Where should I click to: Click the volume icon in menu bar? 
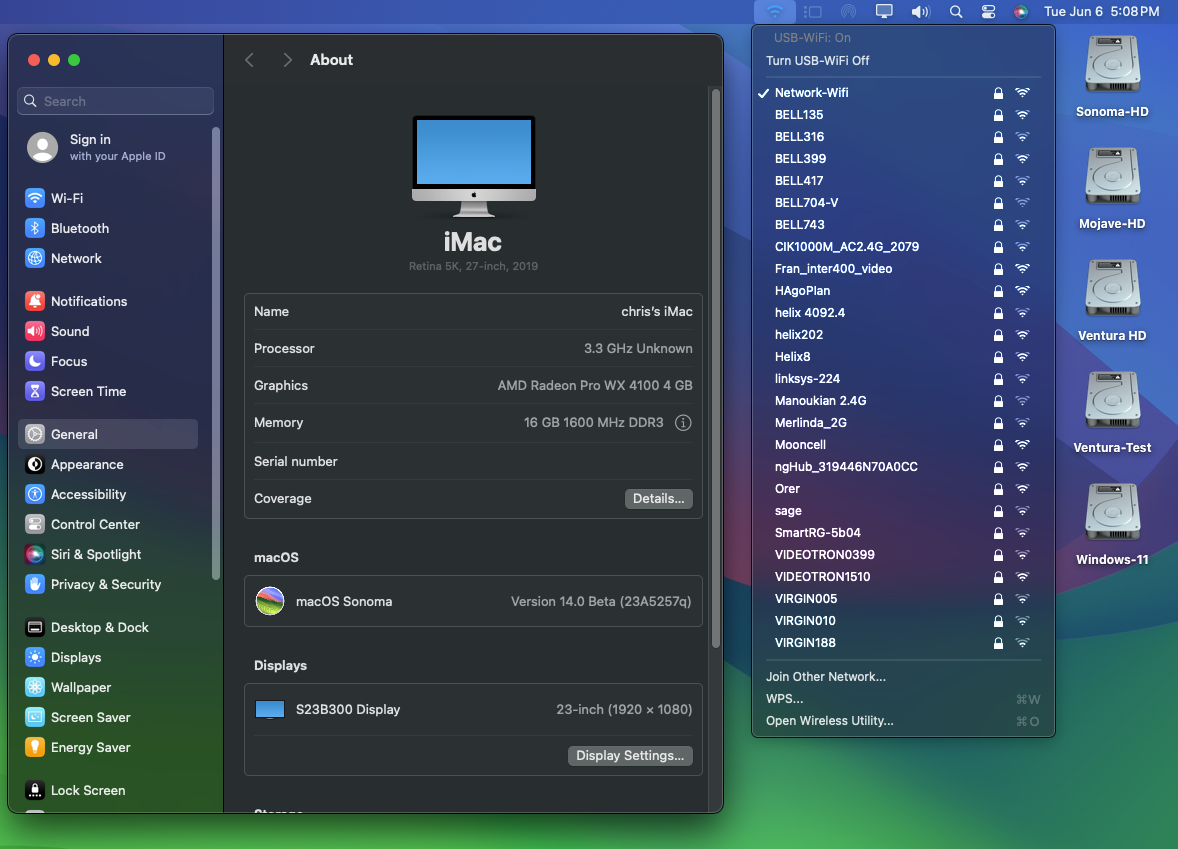920,12
